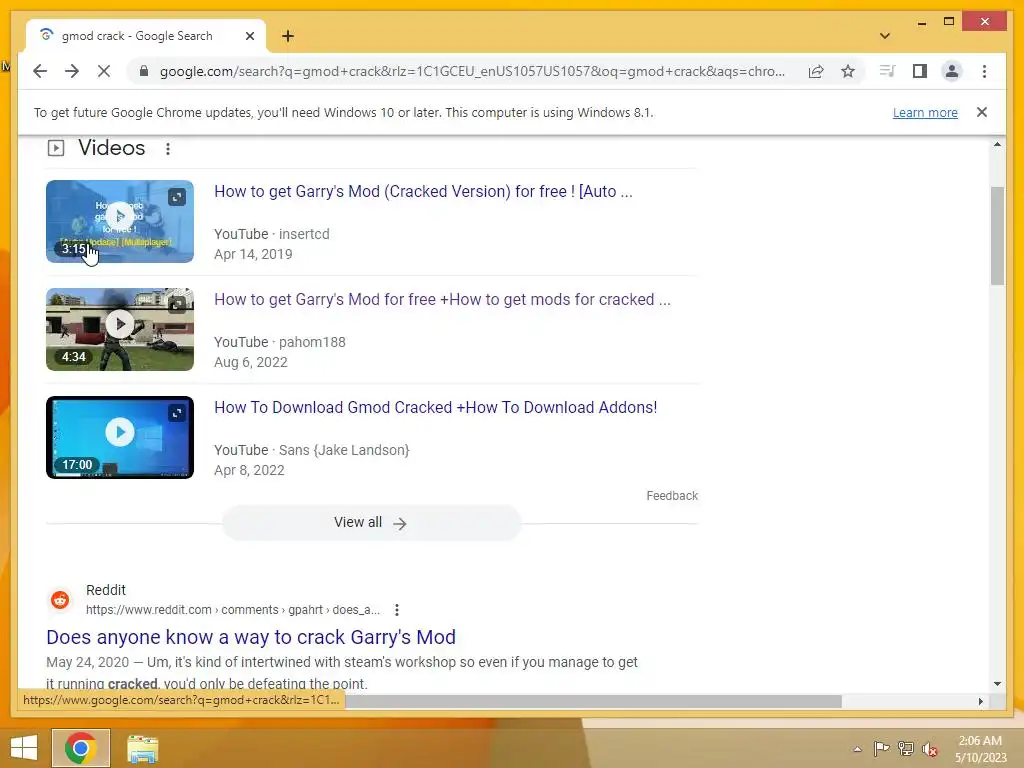The width and height of the screenshot is (1024, 768).
Task: Expand the tab search chevron
Action: pyautogui.click(x=885, y=36)
